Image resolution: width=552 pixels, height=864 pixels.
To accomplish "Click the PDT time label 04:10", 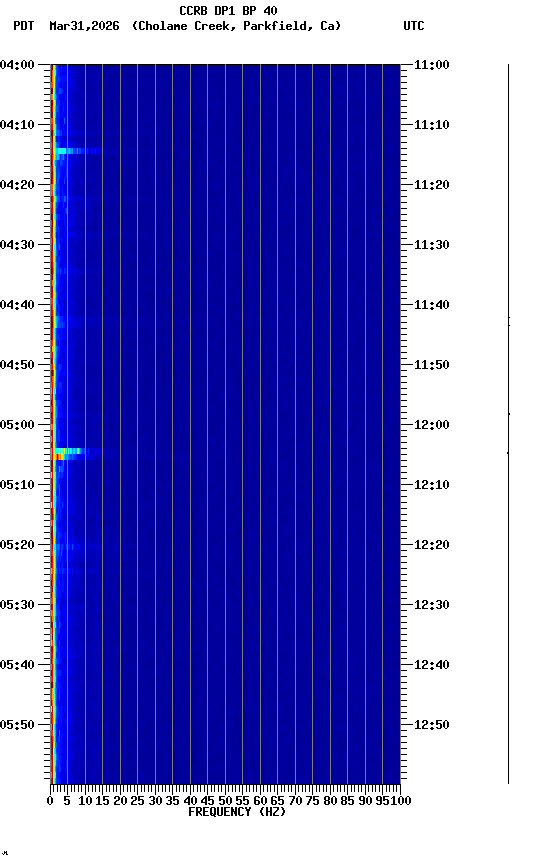I will click(17, 125).
